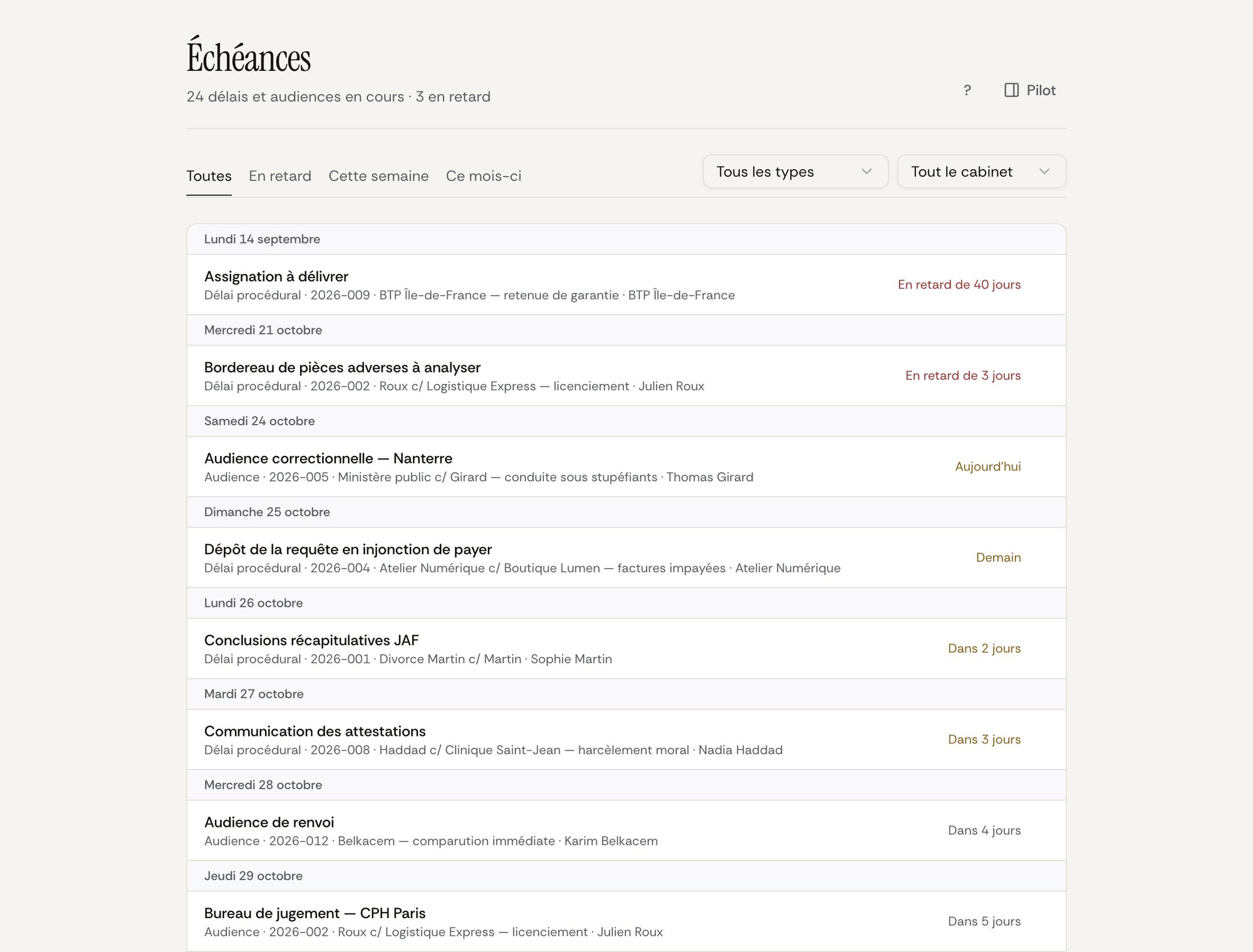Click the Échéances page title
Viewport: 1253px width, 952px height.
coord(248,56)
